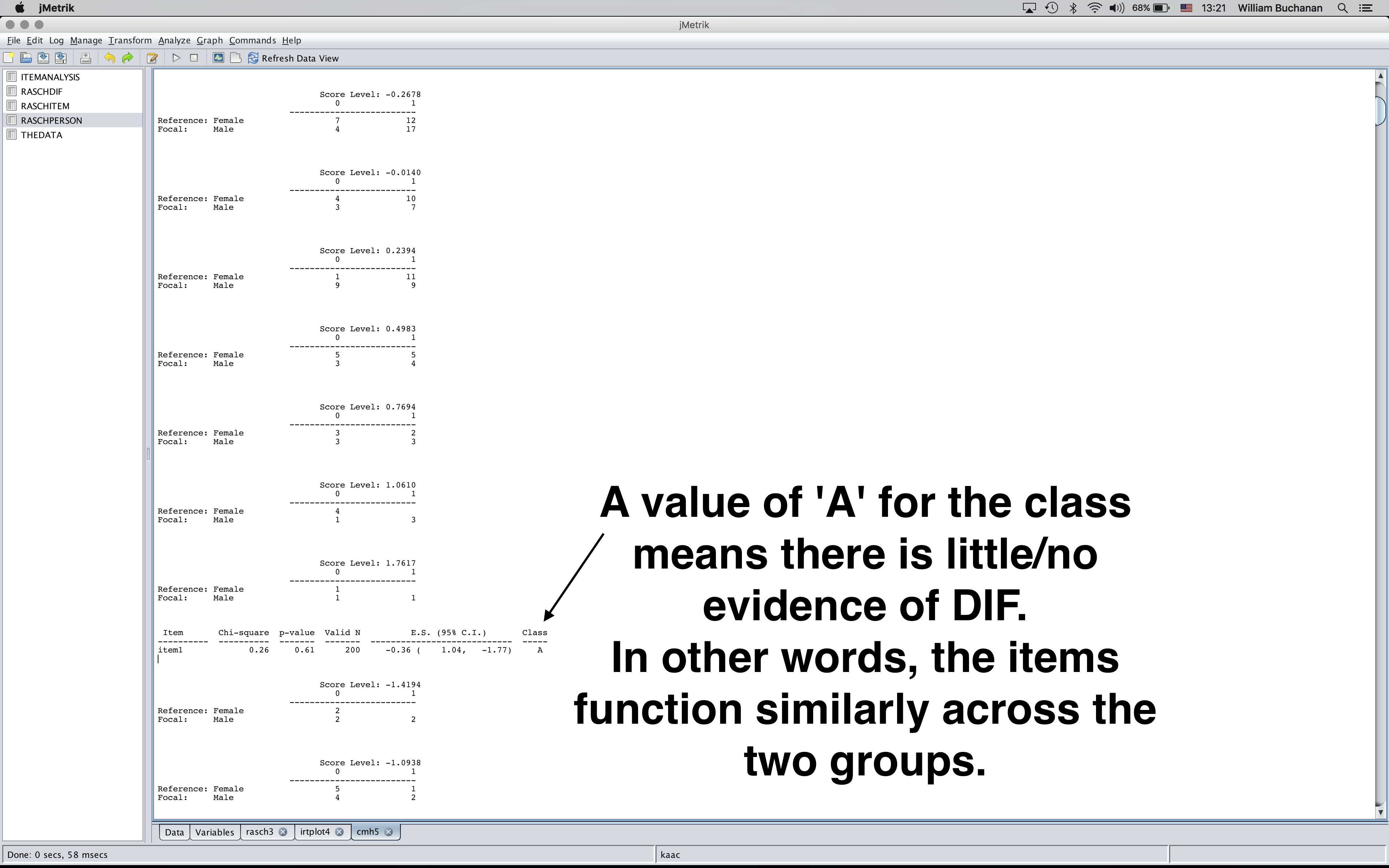Click the 'kaac' status bar field
The width and height of the screenshot is (1389, 868).
[912, 855]
